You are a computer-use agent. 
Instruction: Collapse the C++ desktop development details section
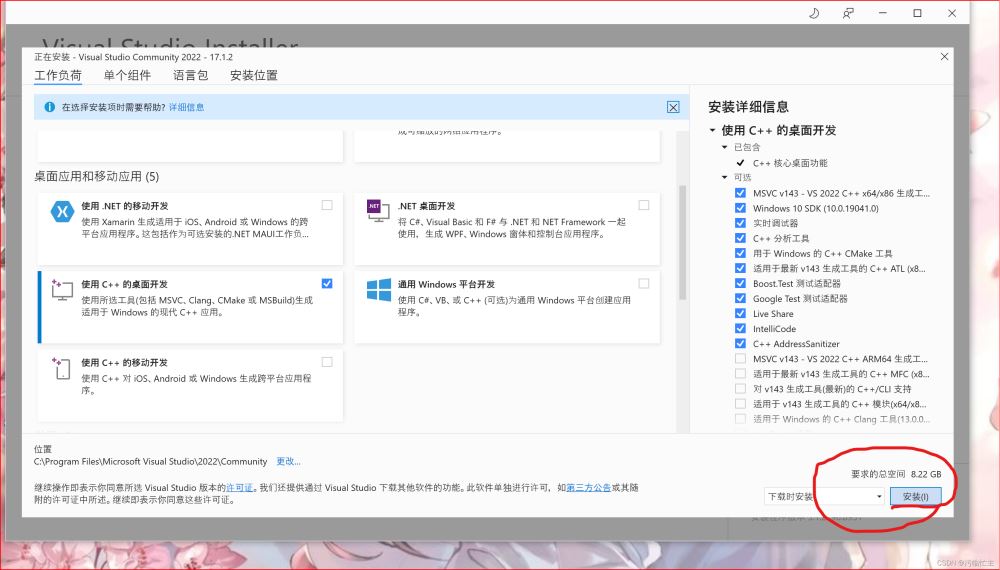point(712,131)
